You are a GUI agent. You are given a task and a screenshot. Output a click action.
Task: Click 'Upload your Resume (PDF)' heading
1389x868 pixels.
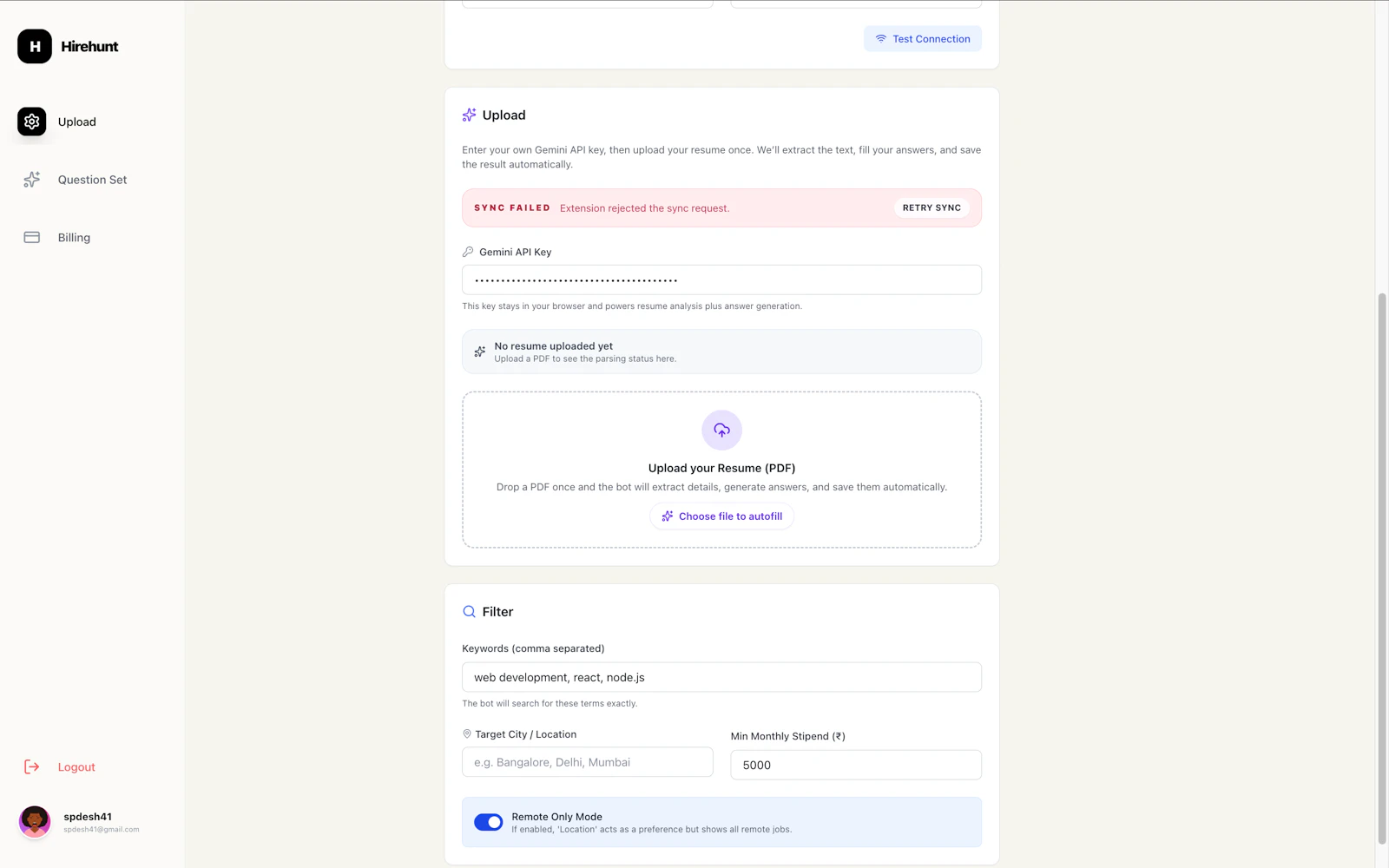(x=721, y=468)
